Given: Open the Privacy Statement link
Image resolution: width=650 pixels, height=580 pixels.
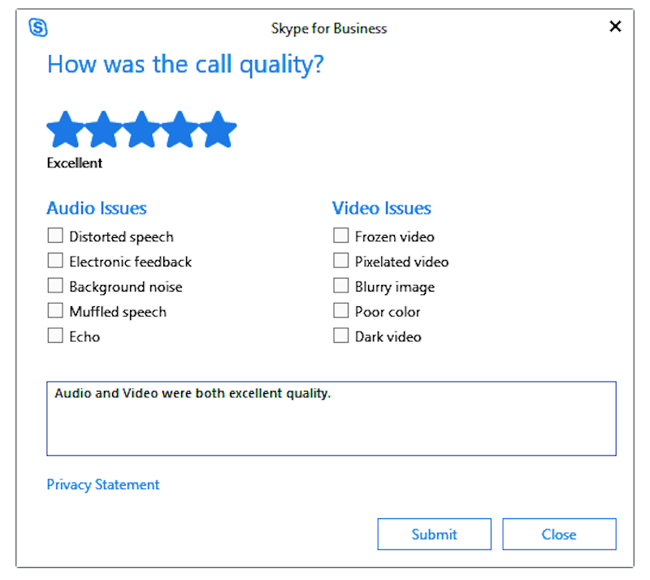Looking at the screenshot, I should (x=103, y=484).
